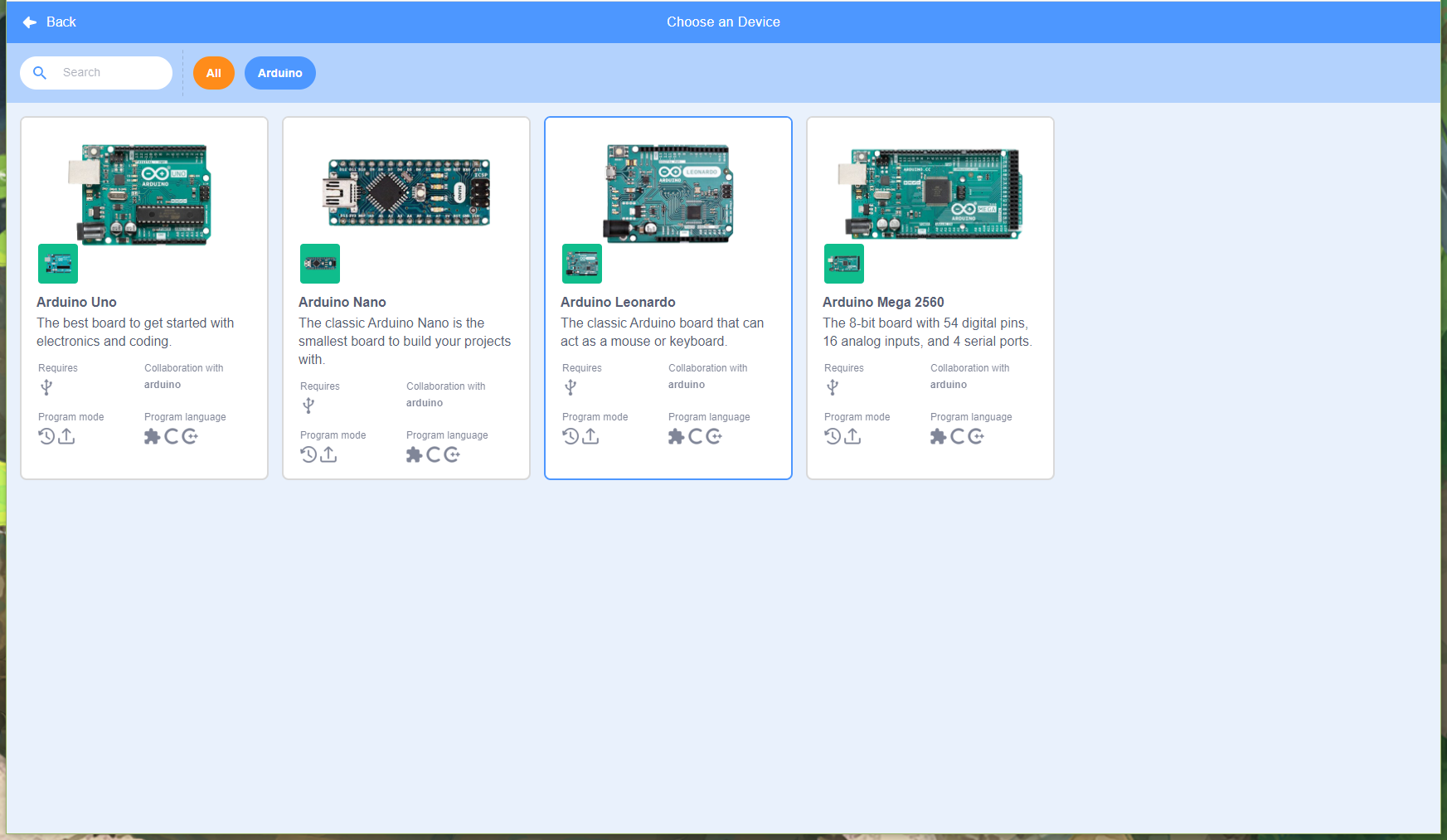Click the C language icon on Arduino Uno

coord(172,436)
